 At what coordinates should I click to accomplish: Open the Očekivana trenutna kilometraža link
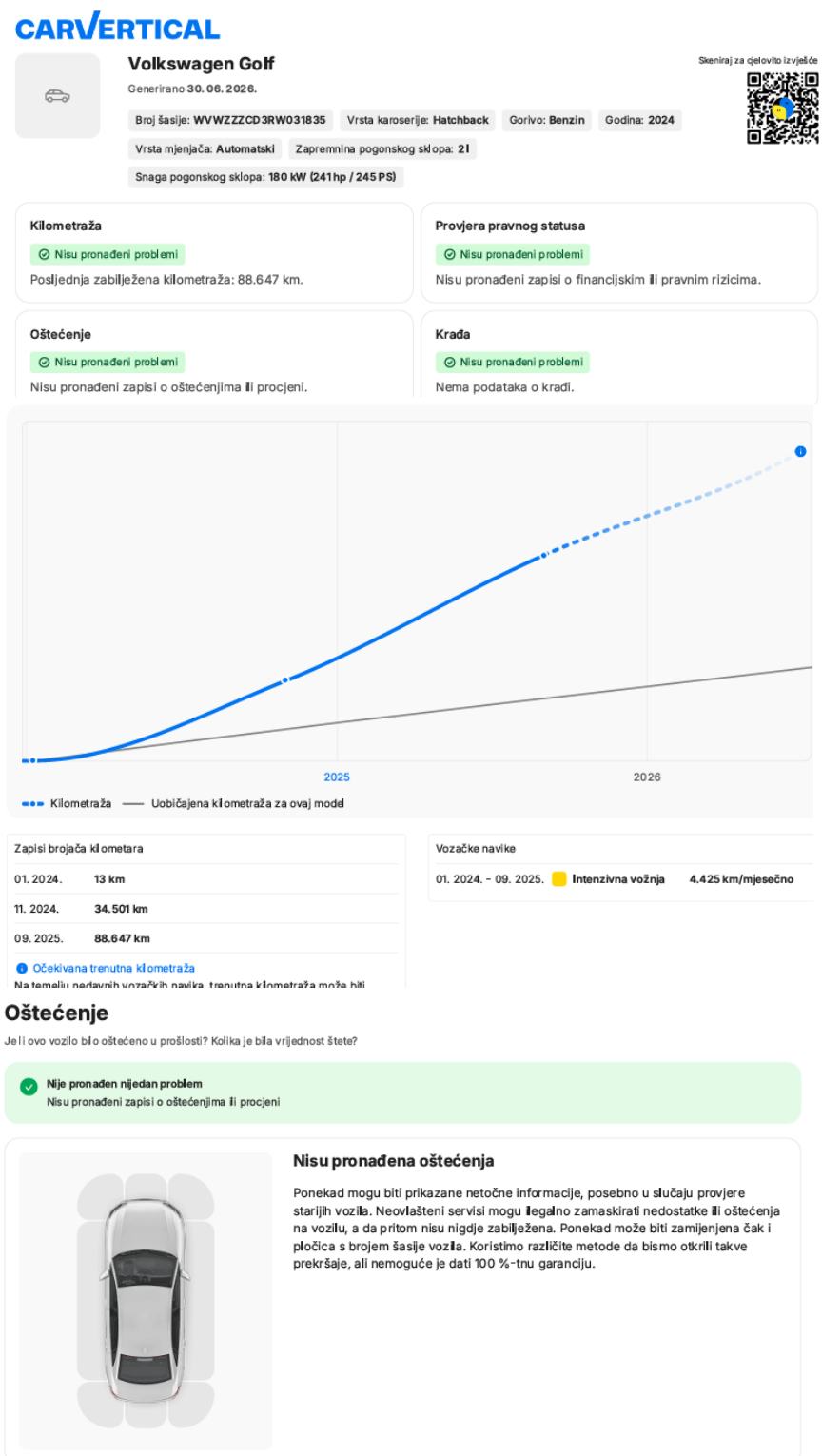113,967
